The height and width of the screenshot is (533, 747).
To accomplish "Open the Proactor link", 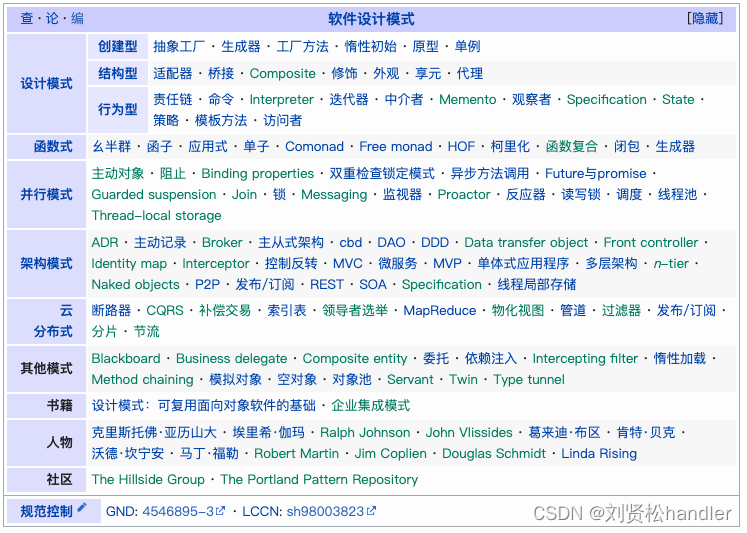I will [464, 195].
